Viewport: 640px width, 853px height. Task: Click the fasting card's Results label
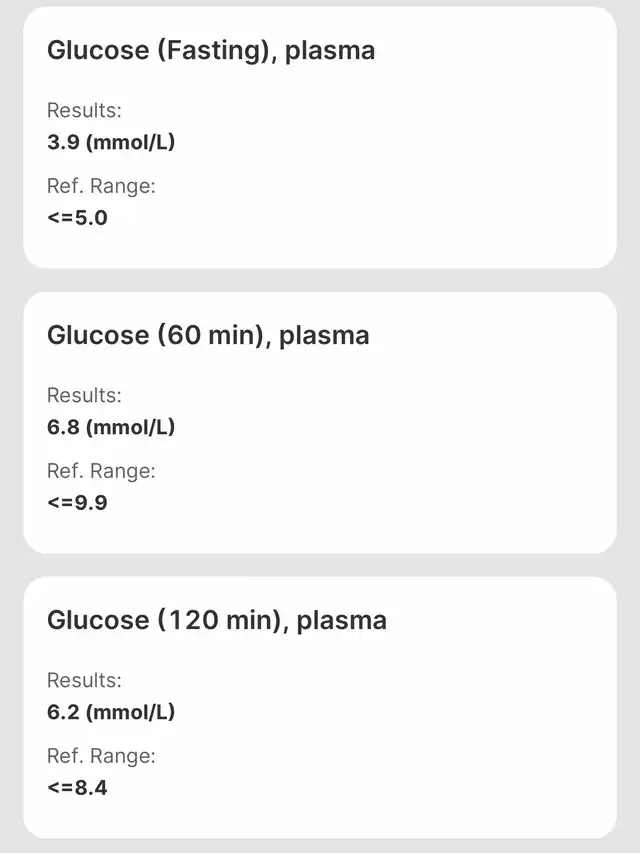[84, 110]
